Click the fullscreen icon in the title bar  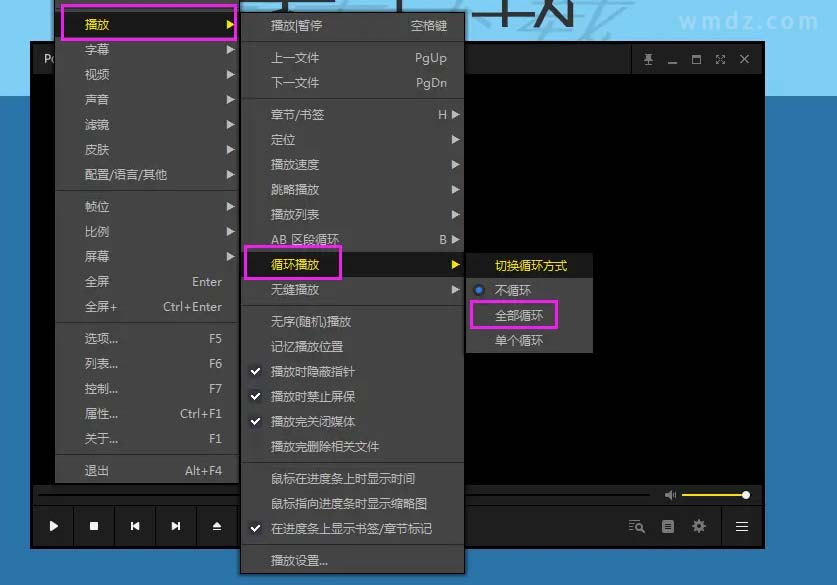(x=720, y=60)
